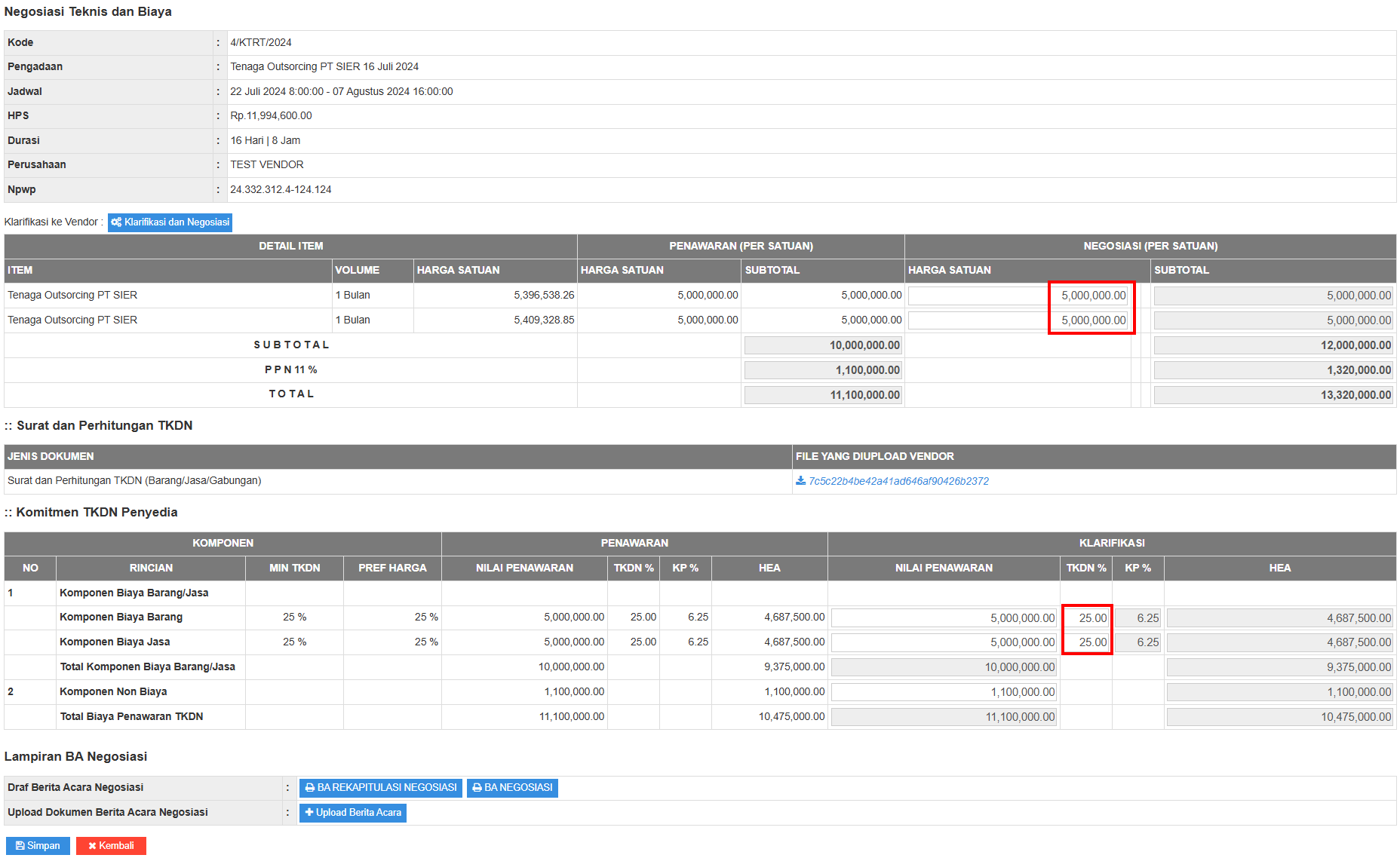Click the plus icon on Upload Berita Acara
1400x858 pixels.
[309, 813]
